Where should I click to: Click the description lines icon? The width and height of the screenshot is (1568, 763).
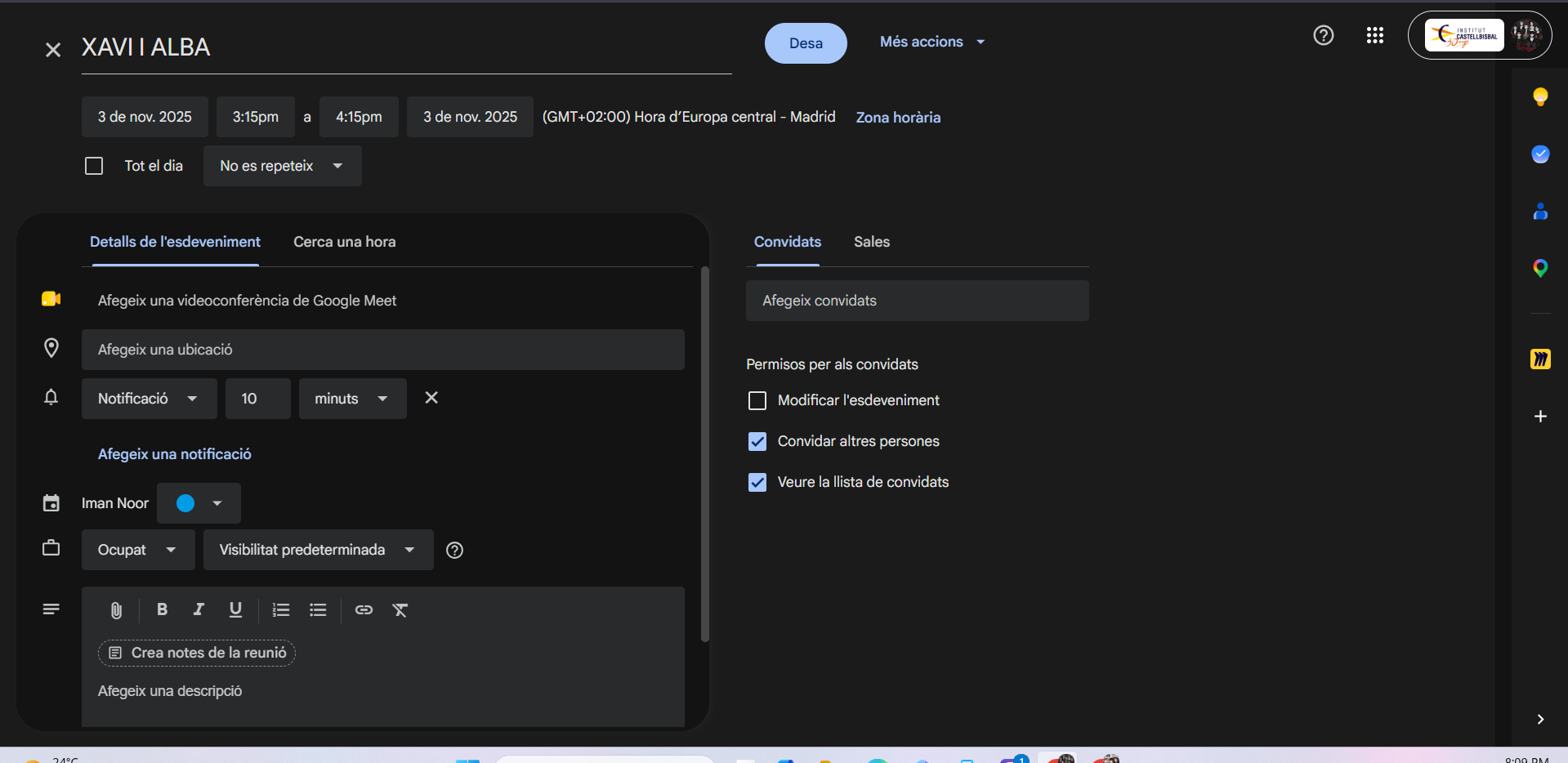click(x=51, y=609)
